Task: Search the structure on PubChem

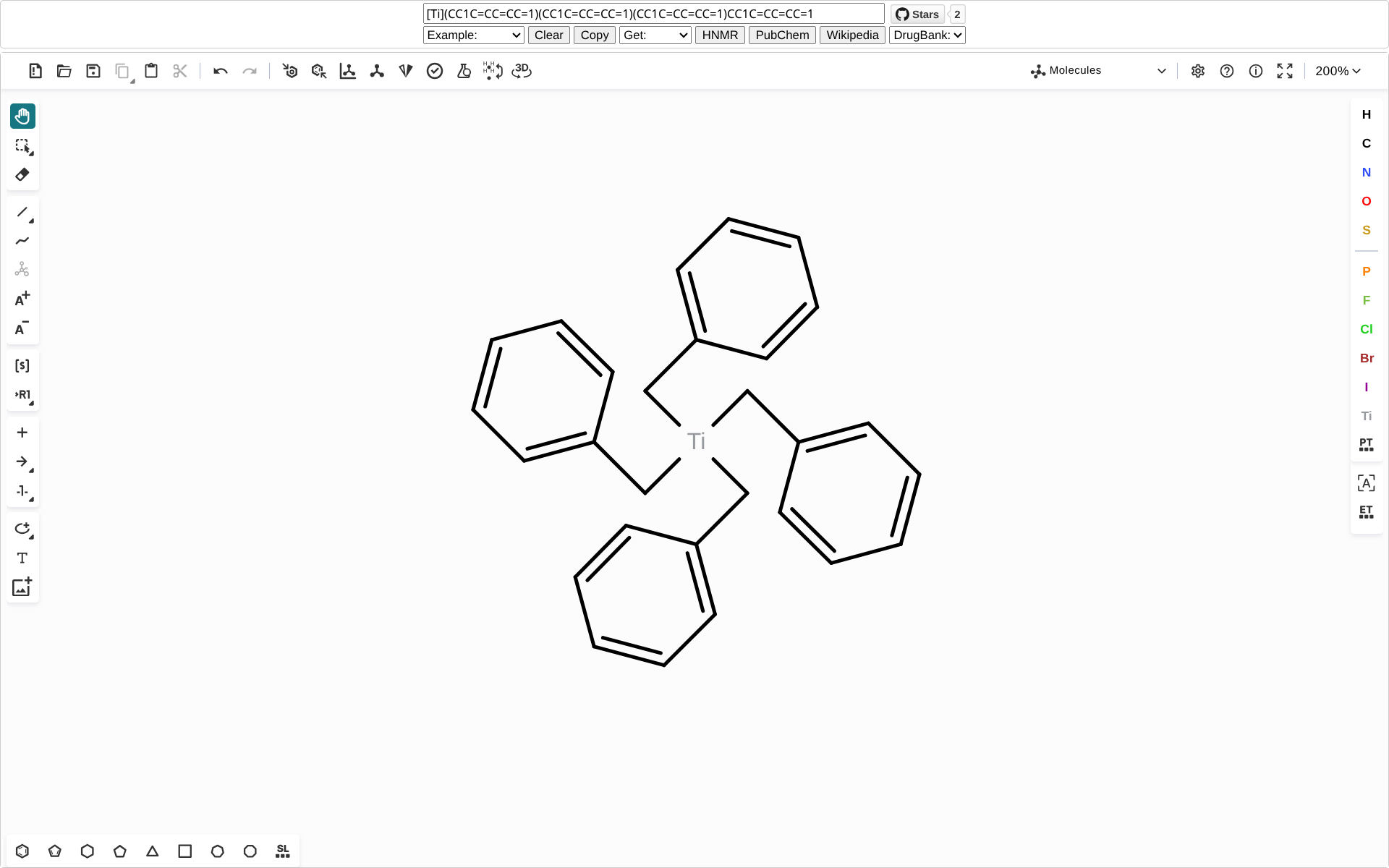Action: tap(781, 35)
